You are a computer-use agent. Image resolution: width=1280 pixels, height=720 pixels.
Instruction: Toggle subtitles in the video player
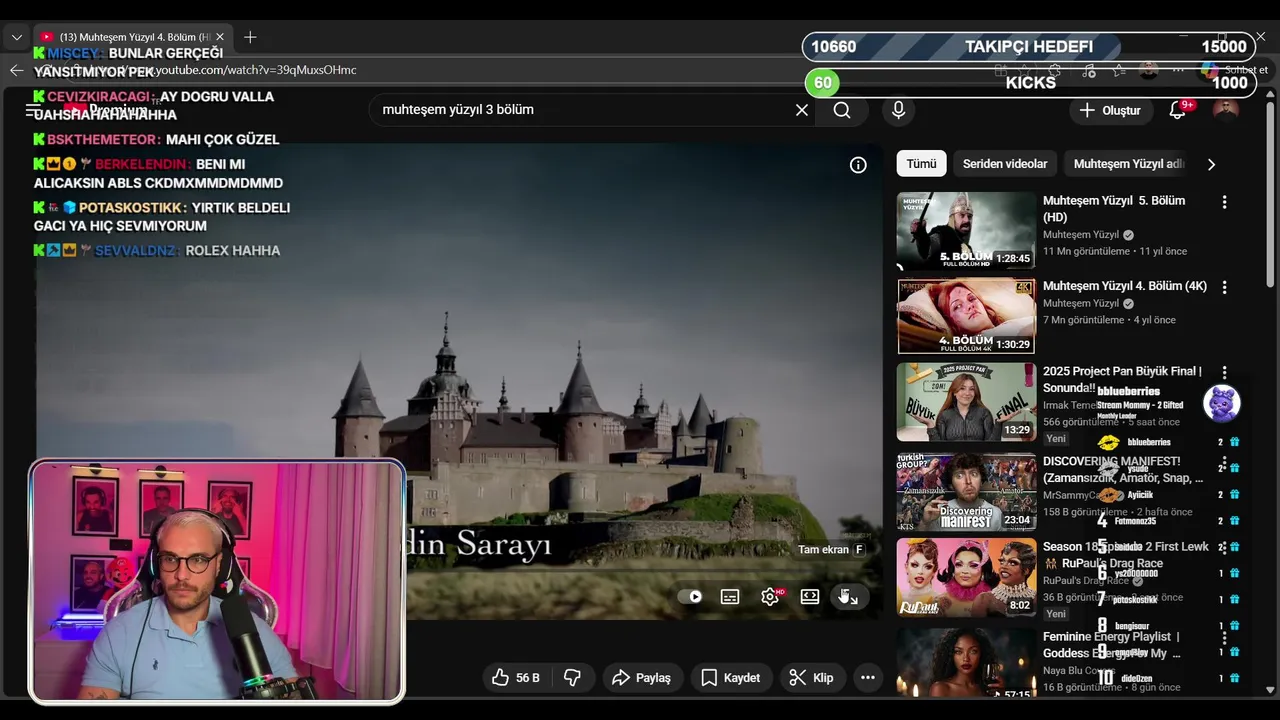click(730, 596)
